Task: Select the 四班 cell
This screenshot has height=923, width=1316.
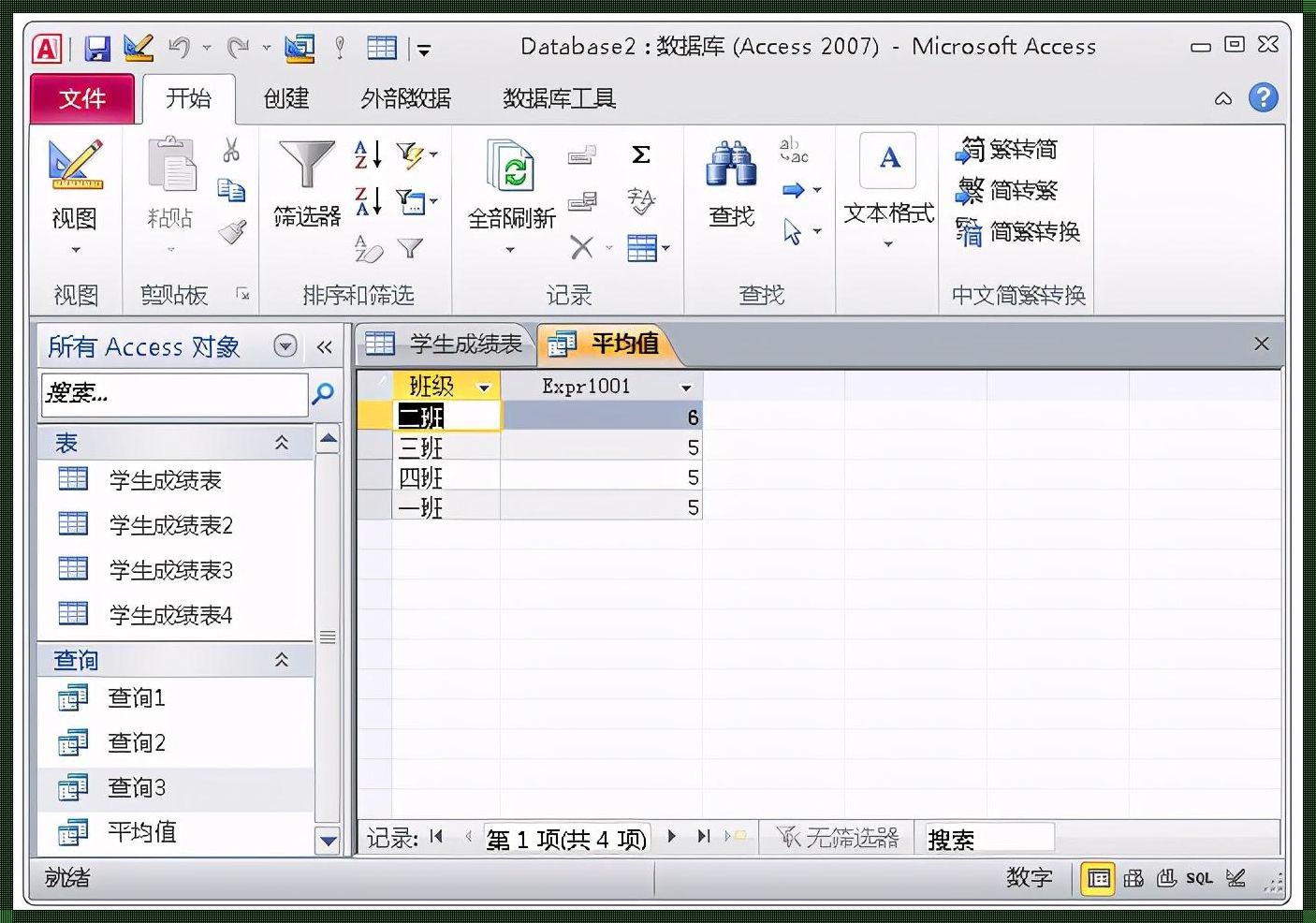Action: [446, 477]
